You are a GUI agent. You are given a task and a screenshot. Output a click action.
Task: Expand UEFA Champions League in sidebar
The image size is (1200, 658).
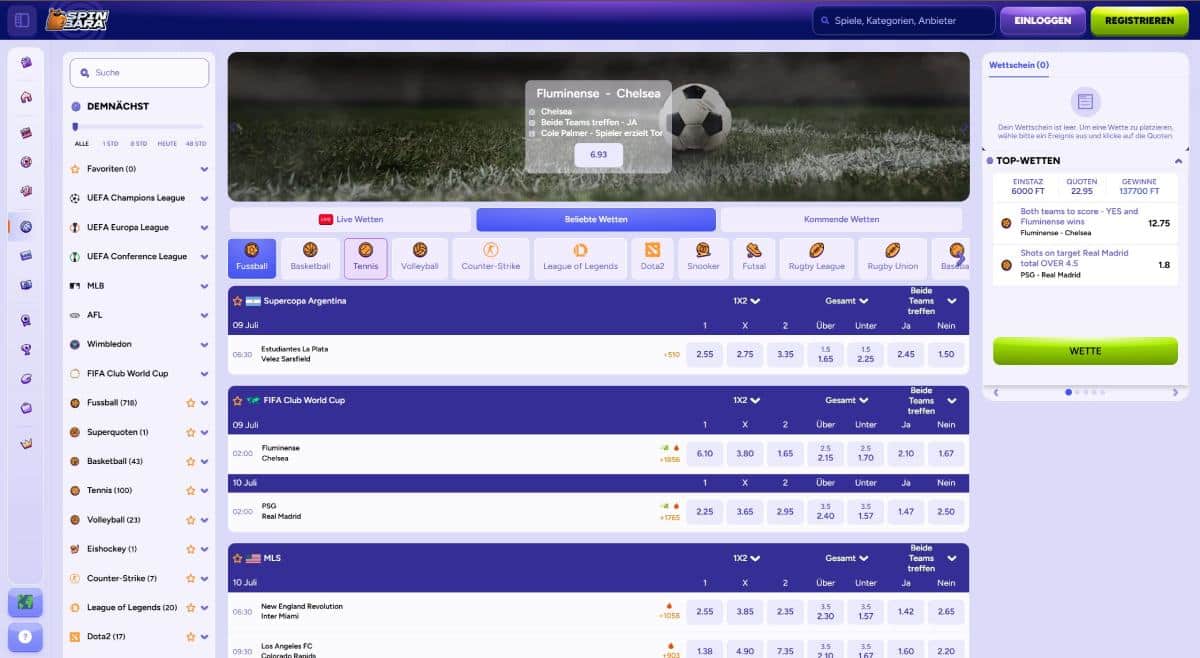tap(204, 198)
